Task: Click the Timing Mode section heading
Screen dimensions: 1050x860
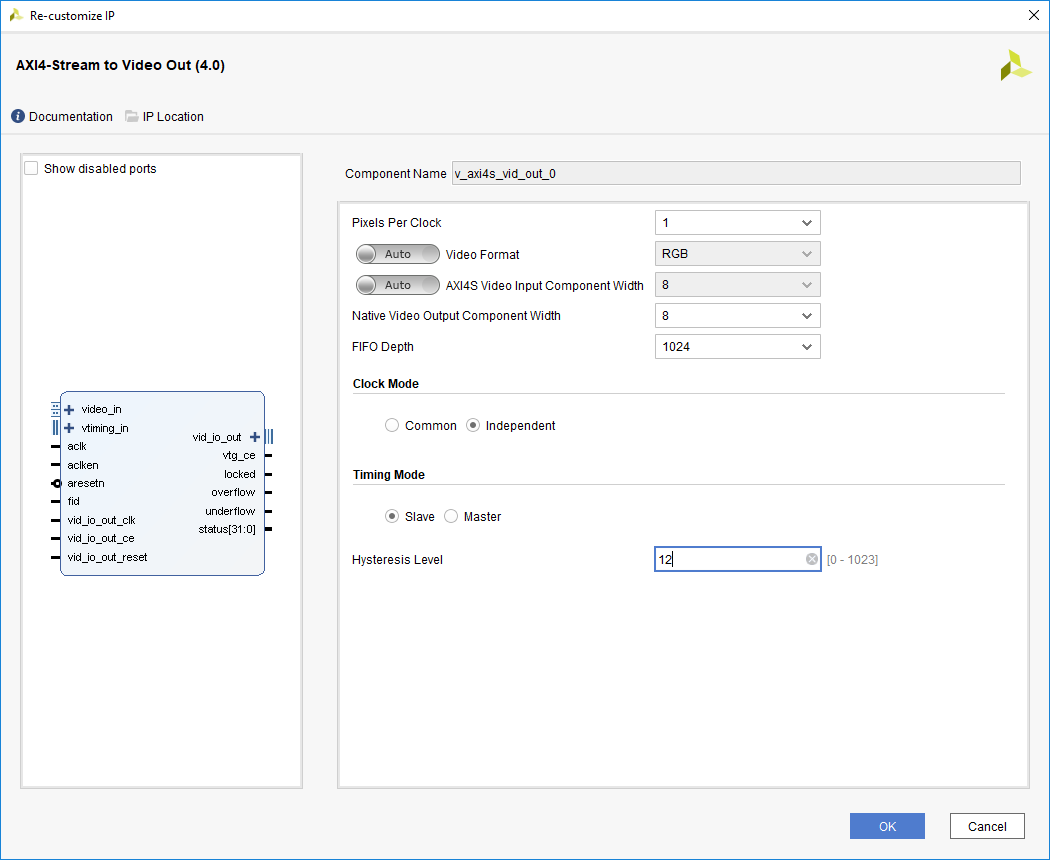Action: [389, 475]
